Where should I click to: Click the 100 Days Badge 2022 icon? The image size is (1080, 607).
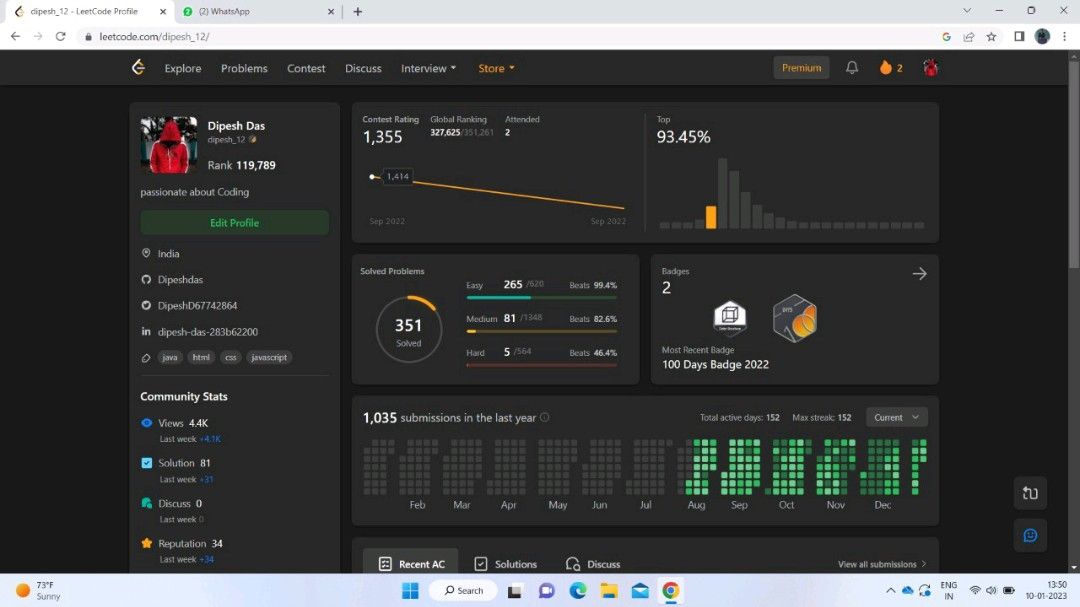[795, 318]
